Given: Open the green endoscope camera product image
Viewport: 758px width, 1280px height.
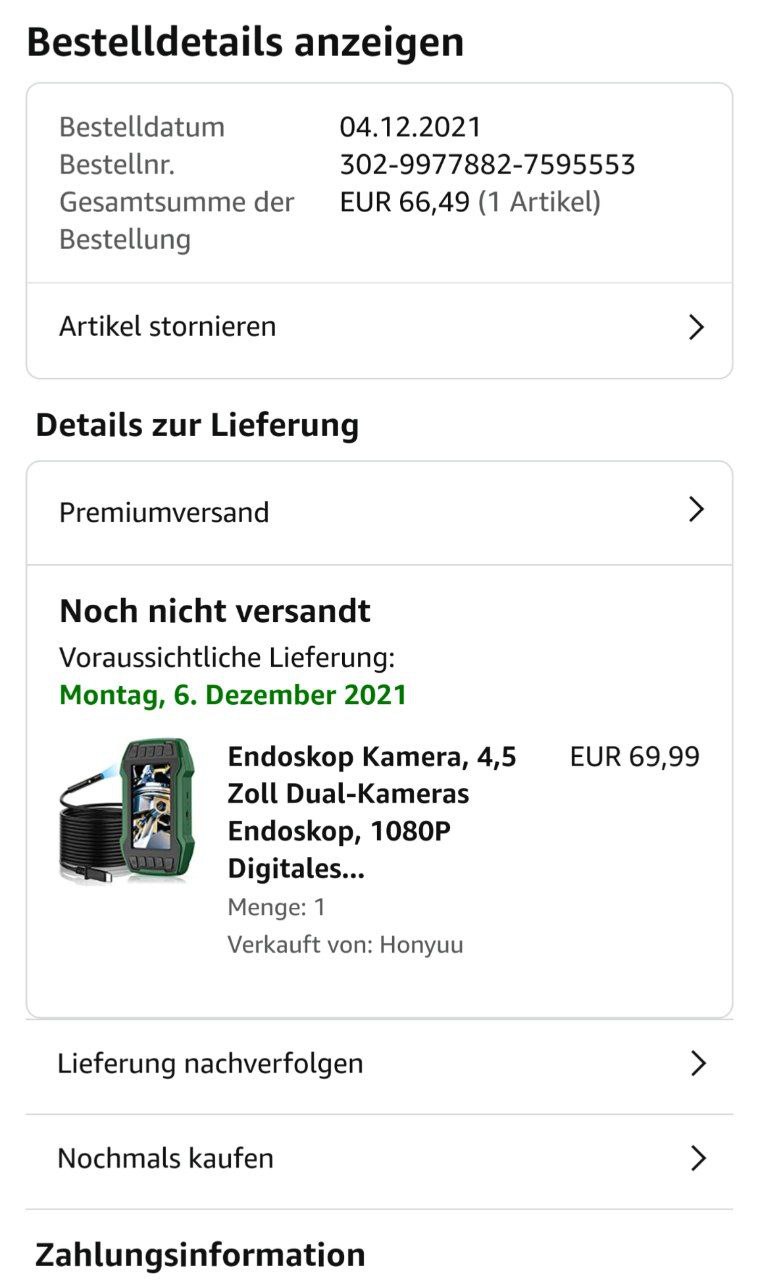Looking at the screenshot, I should (127, 810).
